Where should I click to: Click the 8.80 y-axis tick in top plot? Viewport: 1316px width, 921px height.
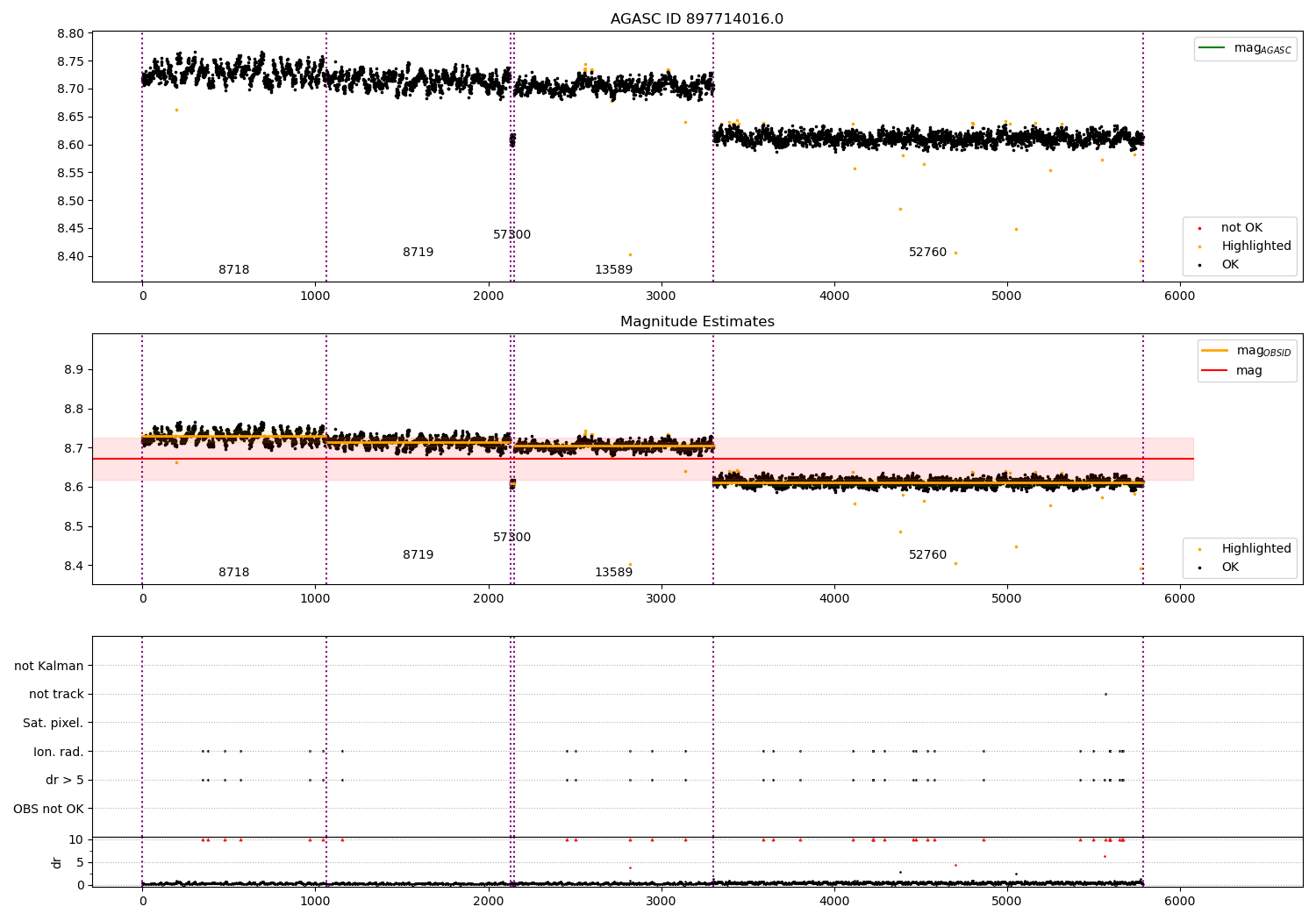point(71,33)
